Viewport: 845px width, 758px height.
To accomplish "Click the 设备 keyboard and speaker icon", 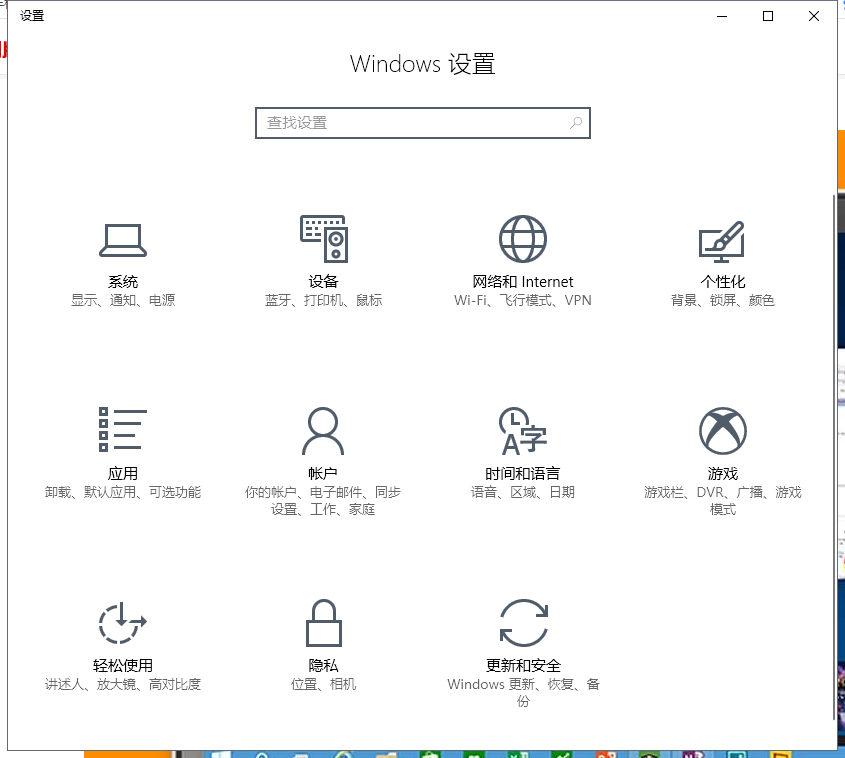I will [323, 240].
